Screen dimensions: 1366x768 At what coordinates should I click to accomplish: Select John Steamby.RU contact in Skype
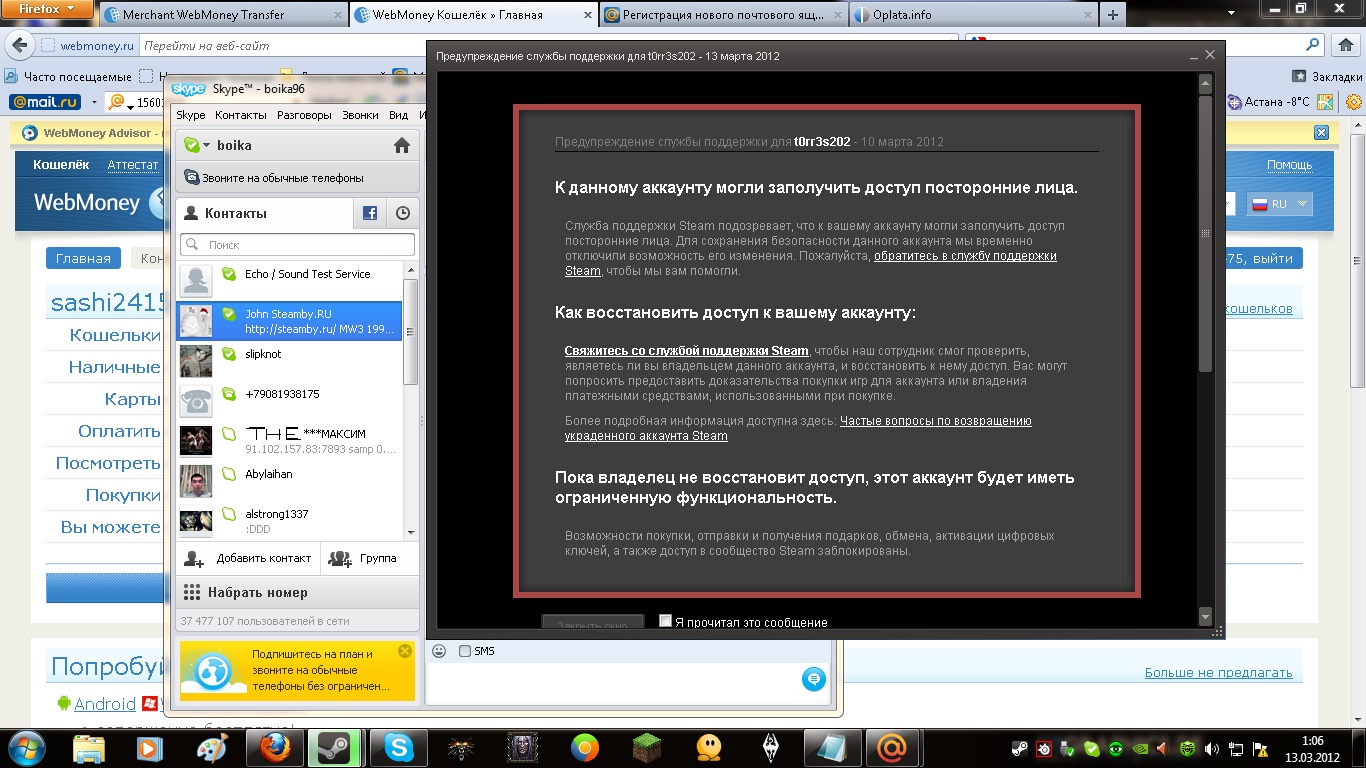coord(290,321)
